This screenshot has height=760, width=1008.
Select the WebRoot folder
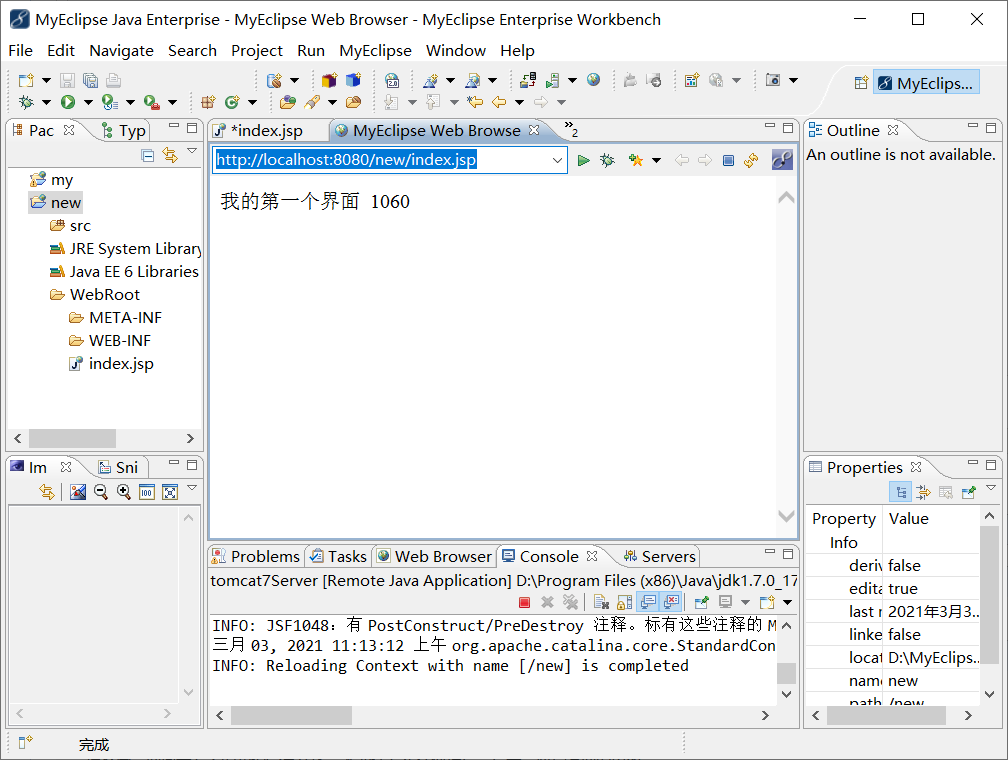(x=94, y=294)
